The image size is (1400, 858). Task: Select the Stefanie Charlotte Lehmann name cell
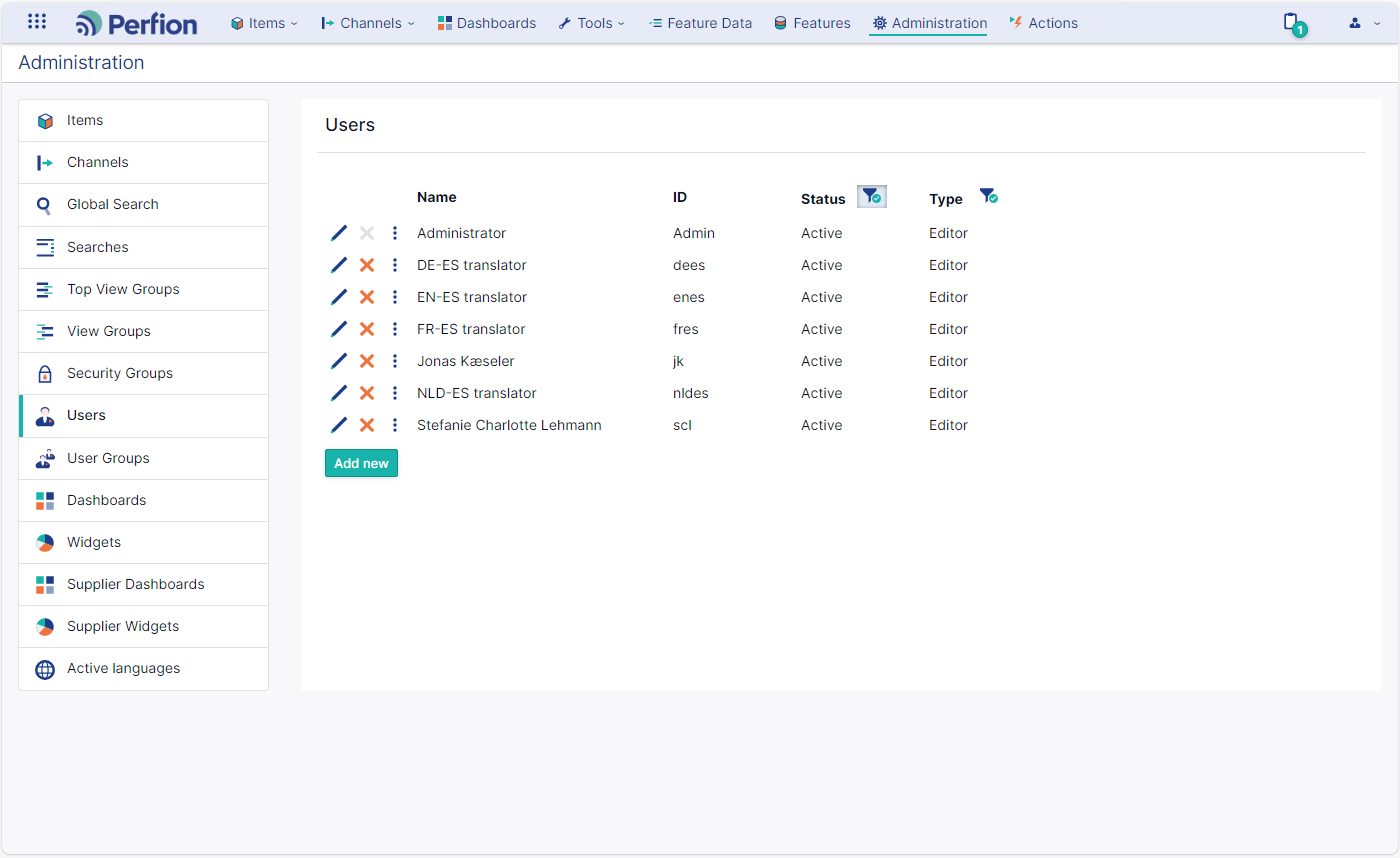pos(509,425)
